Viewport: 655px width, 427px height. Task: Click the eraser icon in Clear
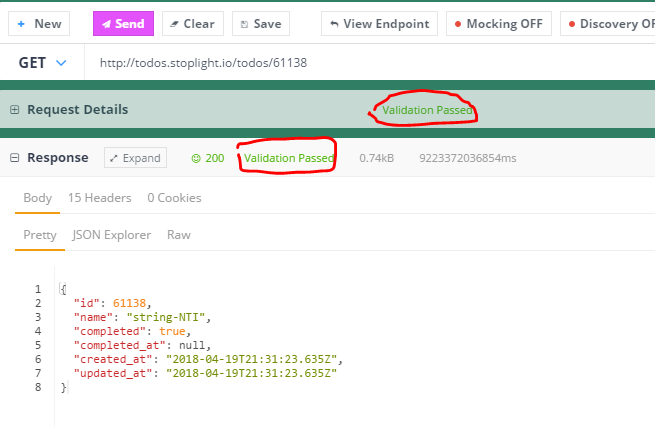[174, 24]
